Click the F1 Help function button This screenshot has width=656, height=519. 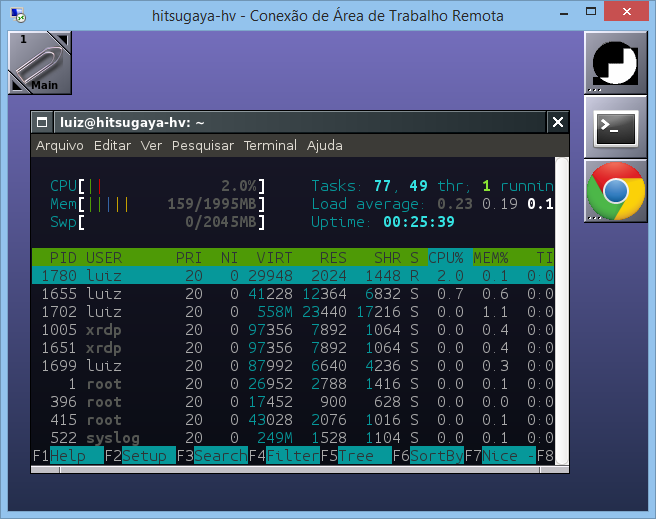click(68, 455)
